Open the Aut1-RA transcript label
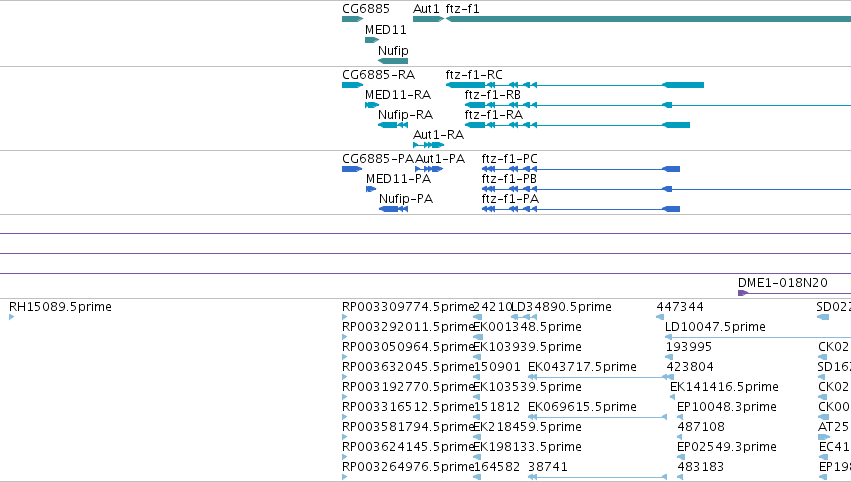 [439, 135]
